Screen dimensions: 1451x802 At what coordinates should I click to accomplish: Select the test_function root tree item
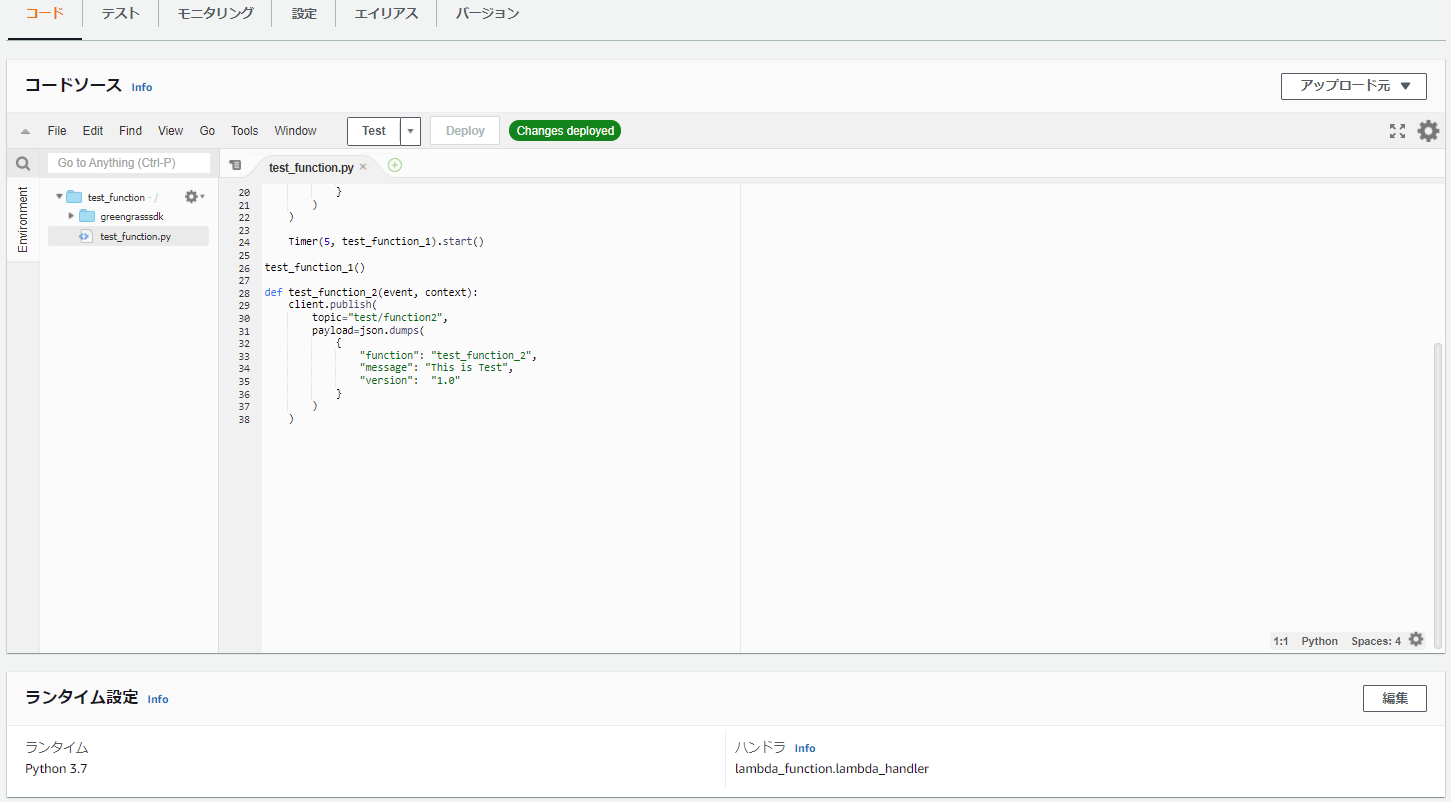coord(116,197)
